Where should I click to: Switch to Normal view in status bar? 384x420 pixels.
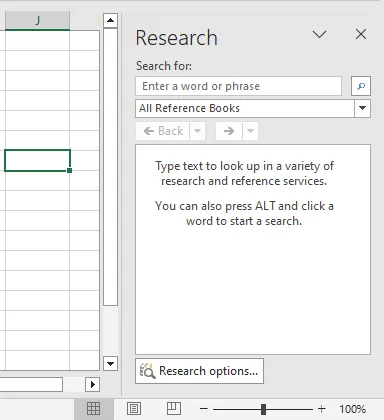click(93, 409)
